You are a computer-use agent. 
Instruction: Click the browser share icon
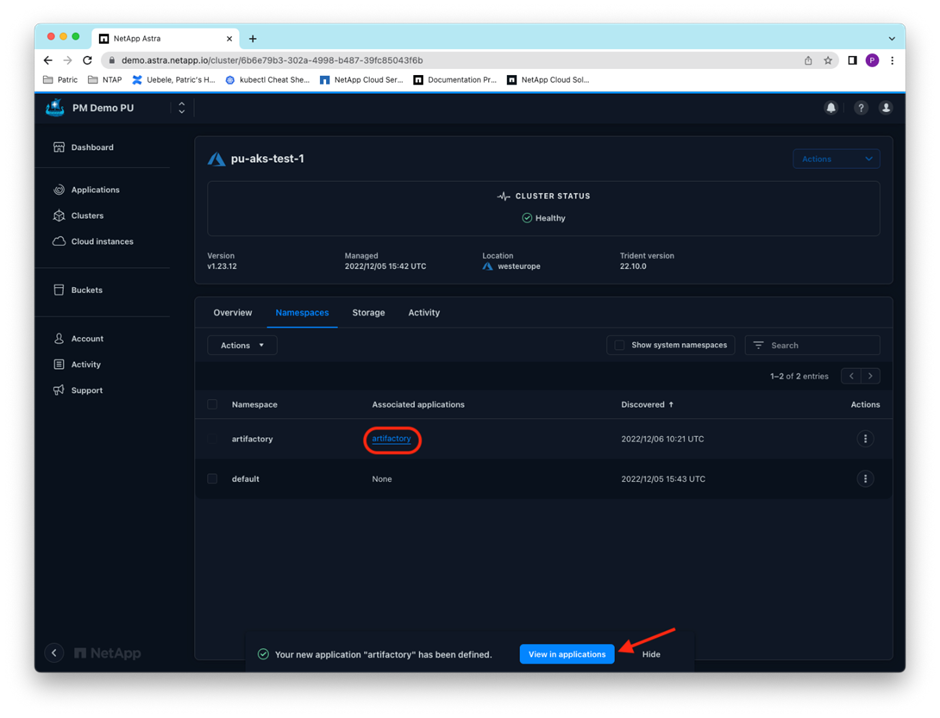[x=808, y=61]
